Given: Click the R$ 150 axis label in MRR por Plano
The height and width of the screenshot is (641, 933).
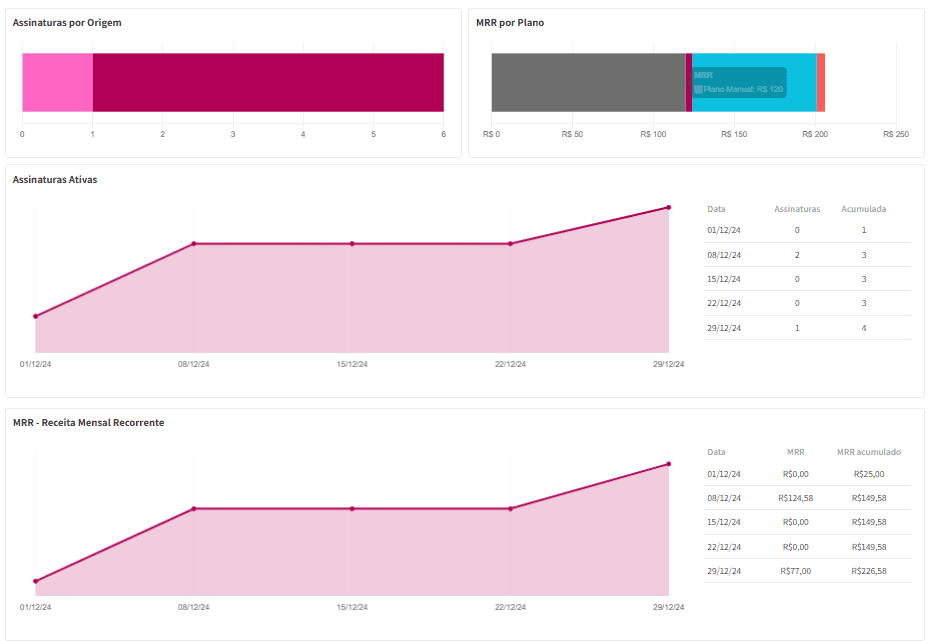Looking at the screenshot, I should pos(734,135).
